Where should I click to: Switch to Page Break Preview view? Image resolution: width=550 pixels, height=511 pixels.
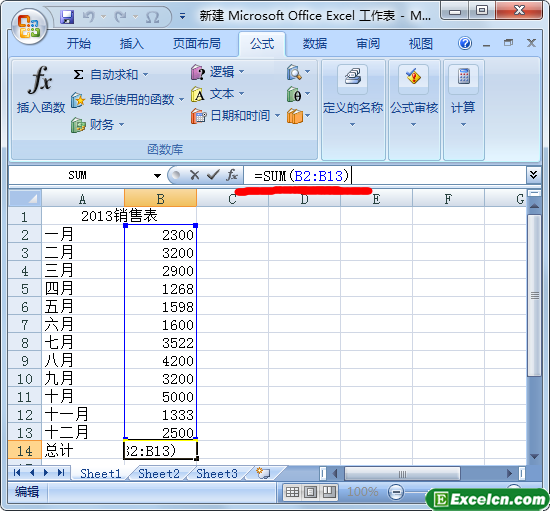pyautogui.click(x=329, y=492)
